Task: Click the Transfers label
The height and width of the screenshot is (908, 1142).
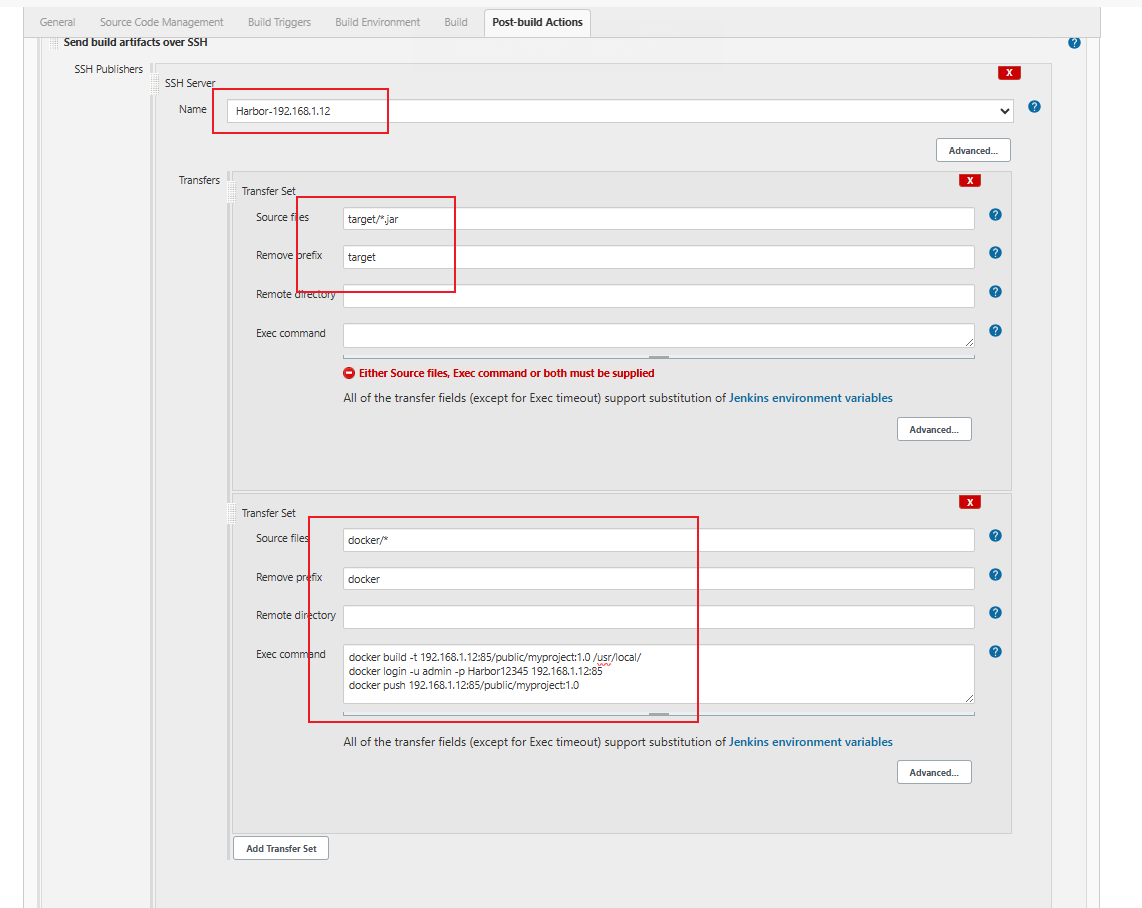Action: 199,180
